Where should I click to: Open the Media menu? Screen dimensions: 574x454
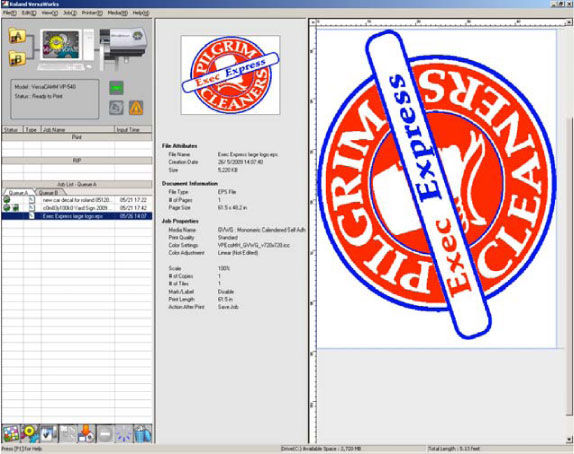[x=118, y=13]
